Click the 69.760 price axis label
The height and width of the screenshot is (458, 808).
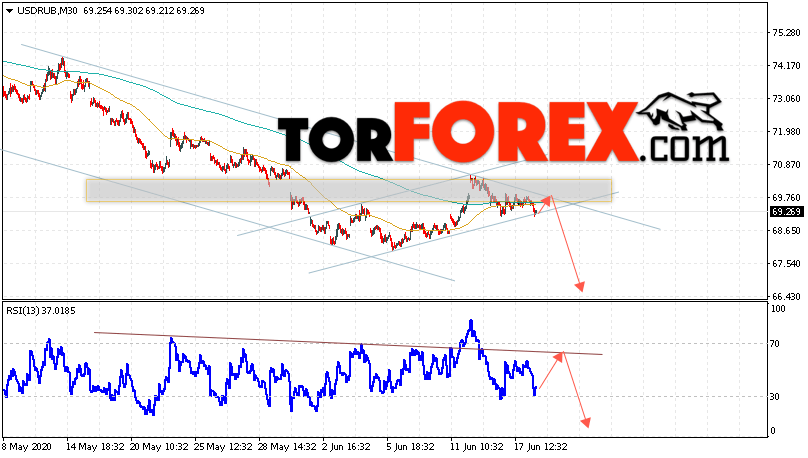click(786, 198)
